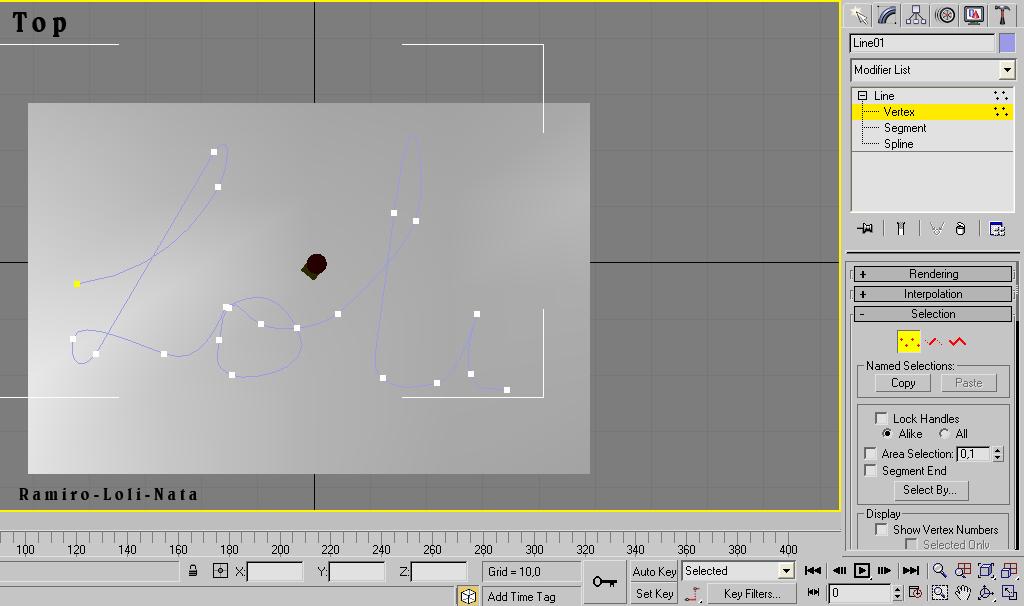Click Copy named selection button
1024x606 pixels.
coord(903,383)
